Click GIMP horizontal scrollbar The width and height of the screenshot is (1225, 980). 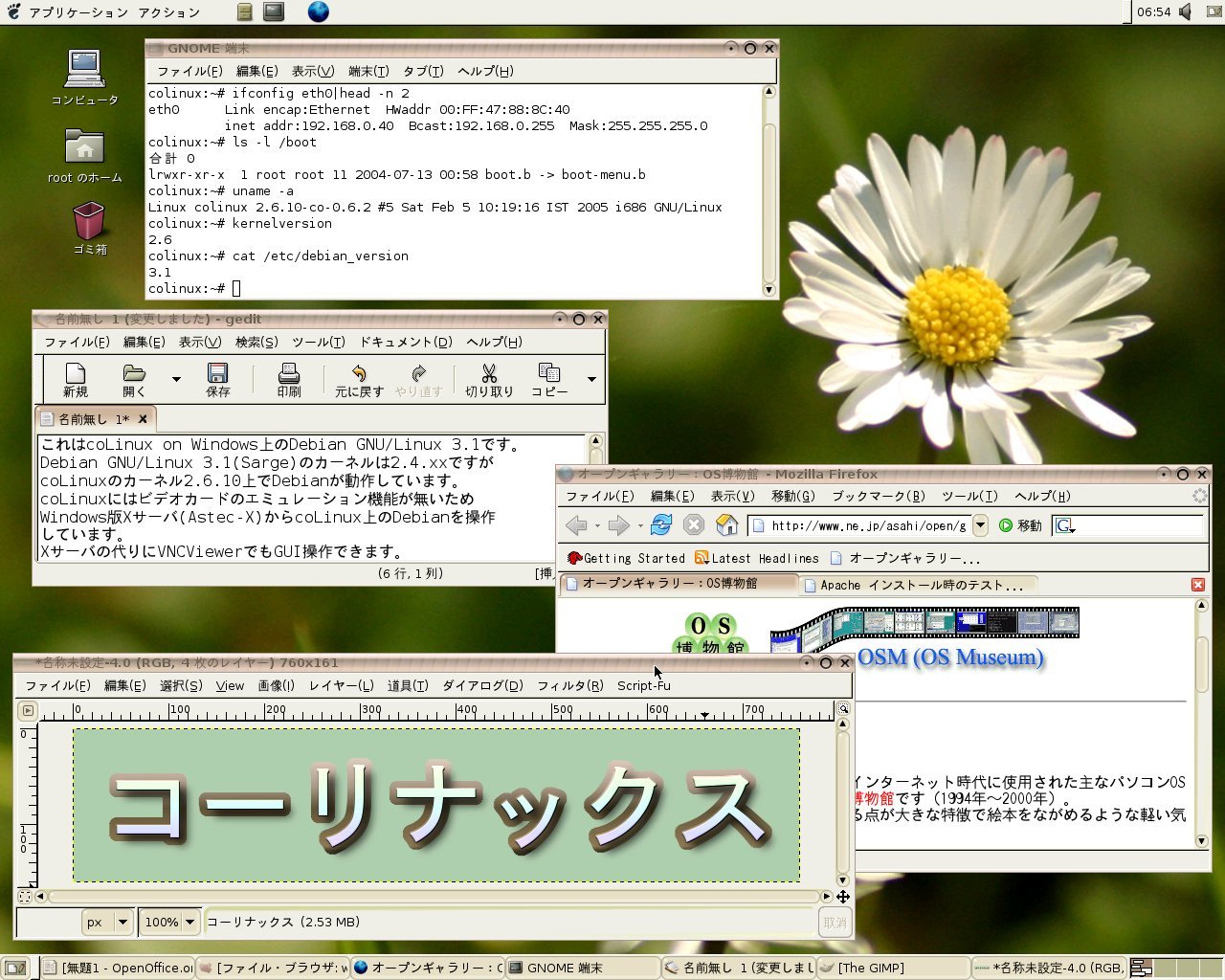coord(433,897)
